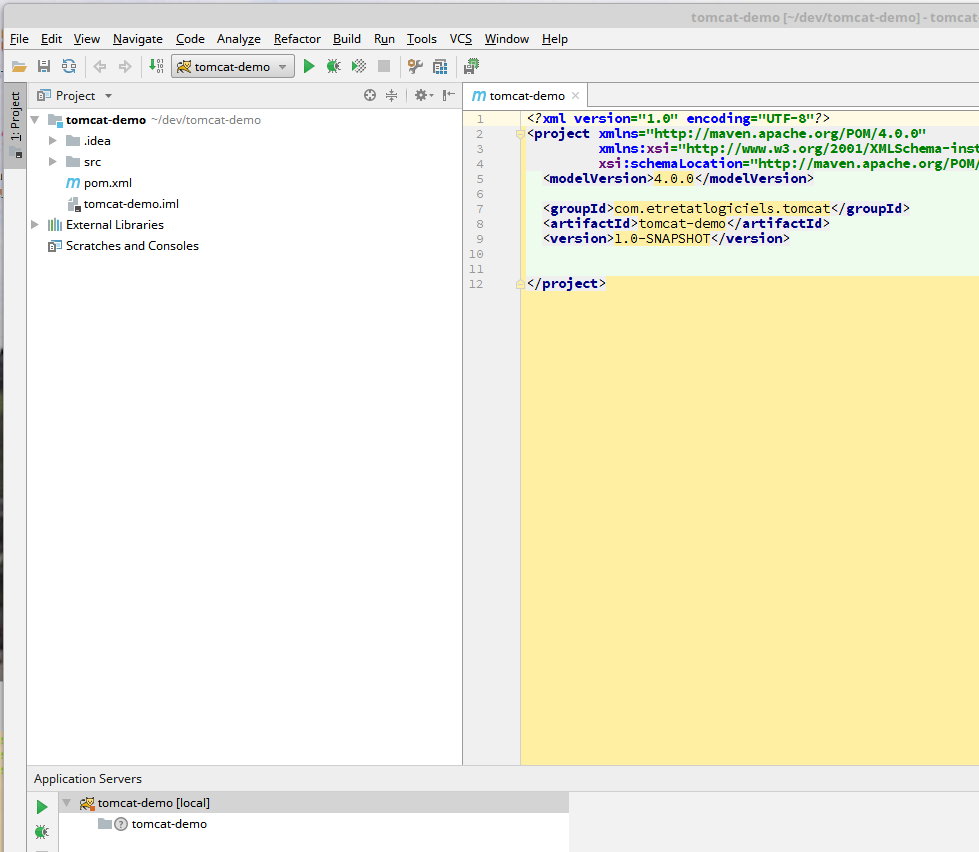This screenshot has width=979, height=852.
Task: Select tomcat-demo [local] server entry
Action: 154,803
